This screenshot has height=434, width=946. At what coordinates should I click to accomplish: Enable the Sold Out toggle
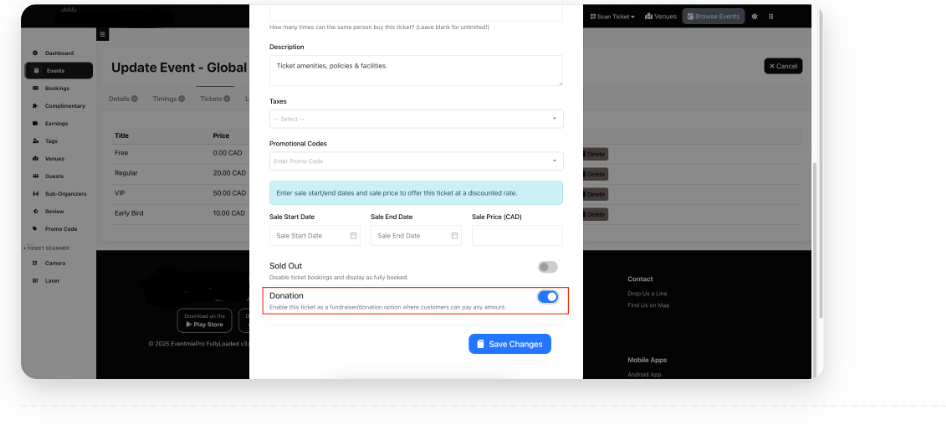click(547, 267)
